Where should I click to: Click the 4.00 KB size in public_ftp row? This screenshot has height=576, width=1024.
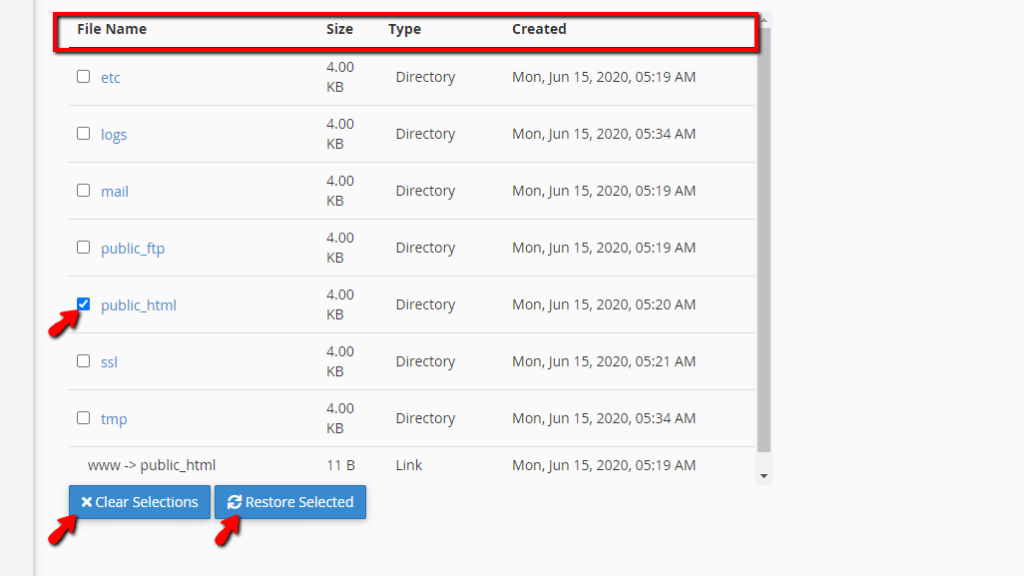tap(340, 248)
